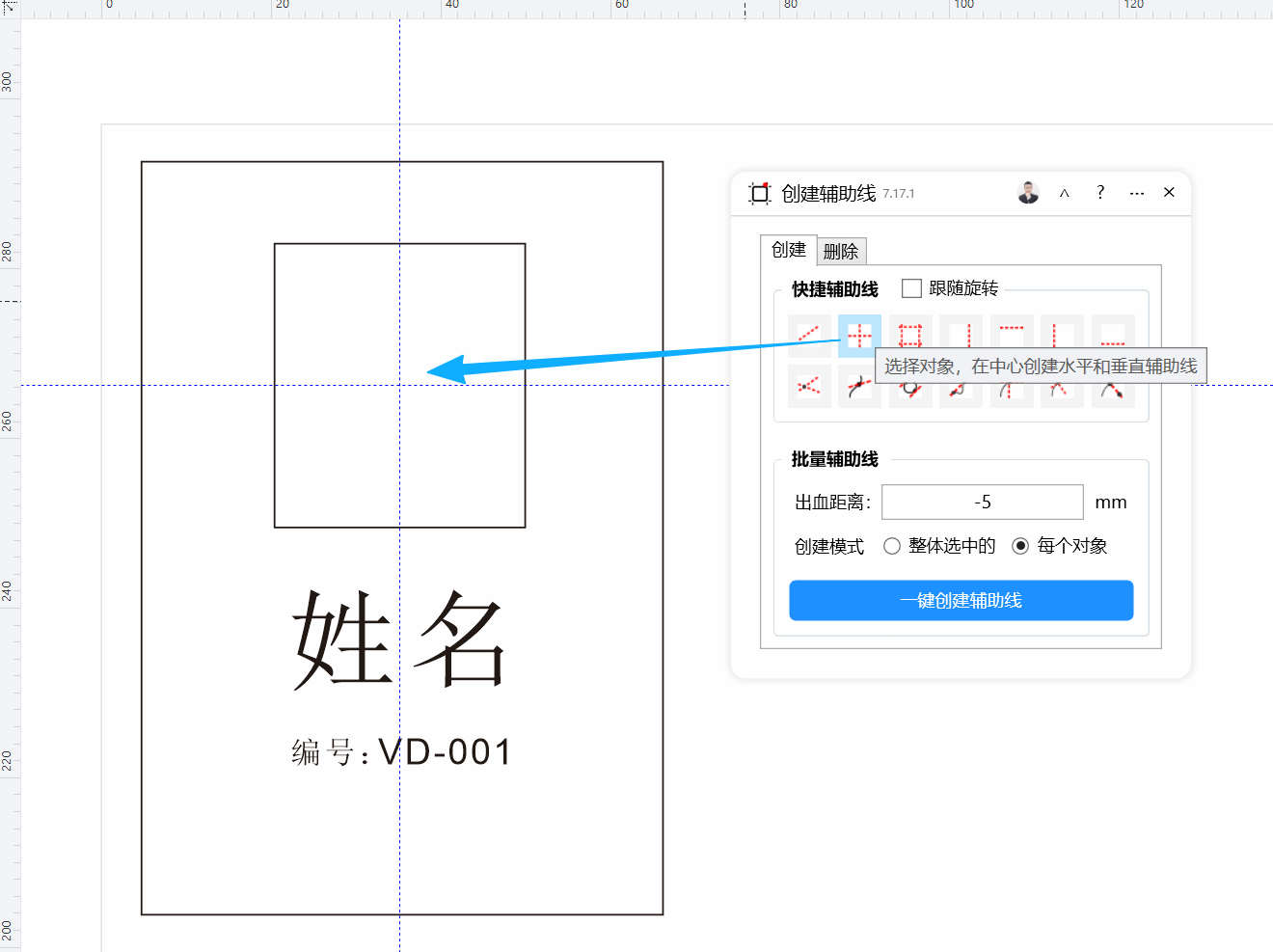Open help with the question mark icon
Image resolution: width=1273 pixels, height=952 pixels.
click(x=1100, y=192)
